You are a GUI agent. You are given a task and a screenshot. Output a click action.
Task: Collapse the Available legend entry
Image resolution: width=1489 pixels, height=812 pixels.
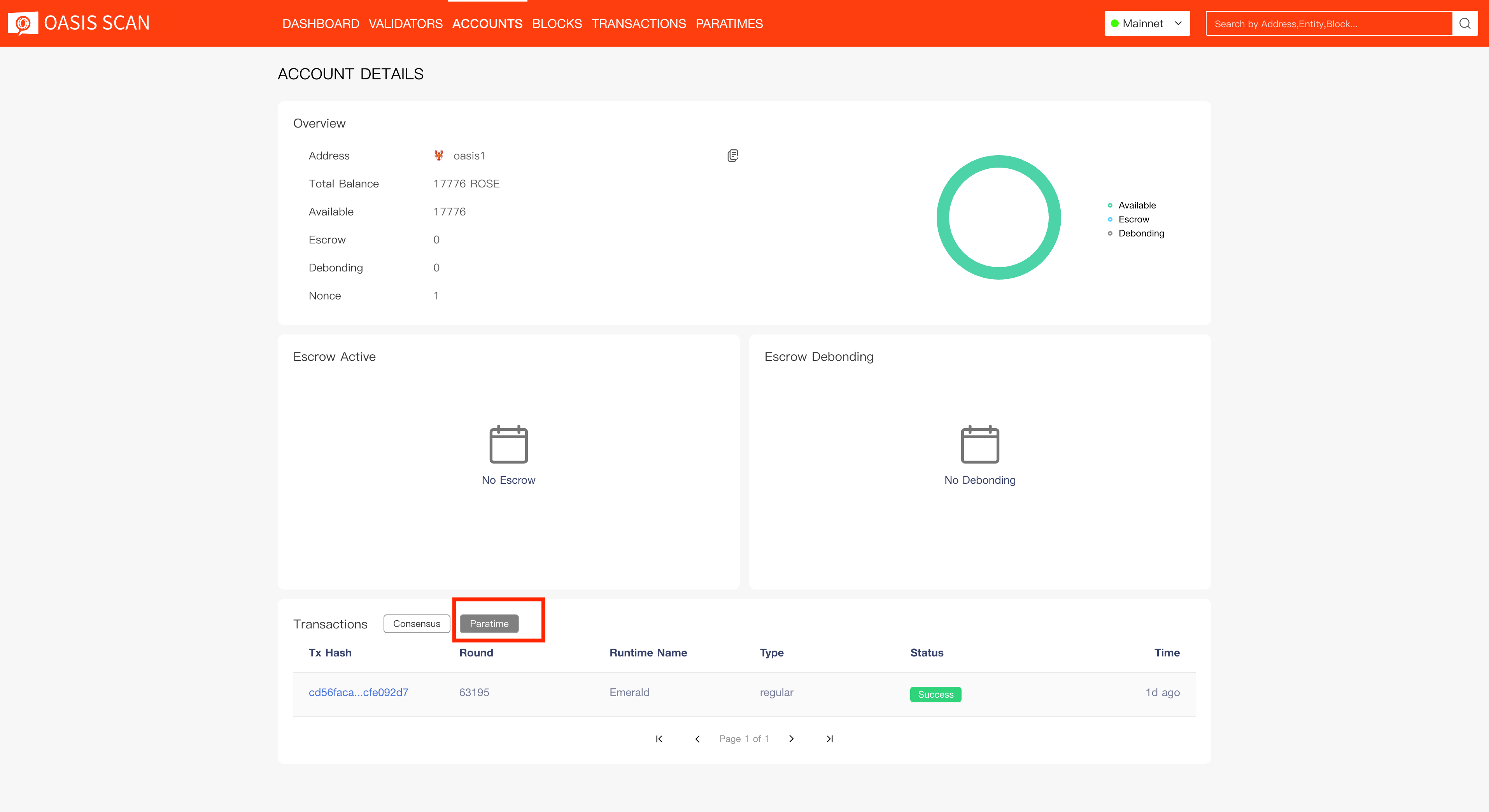(x=1137, y=205)
